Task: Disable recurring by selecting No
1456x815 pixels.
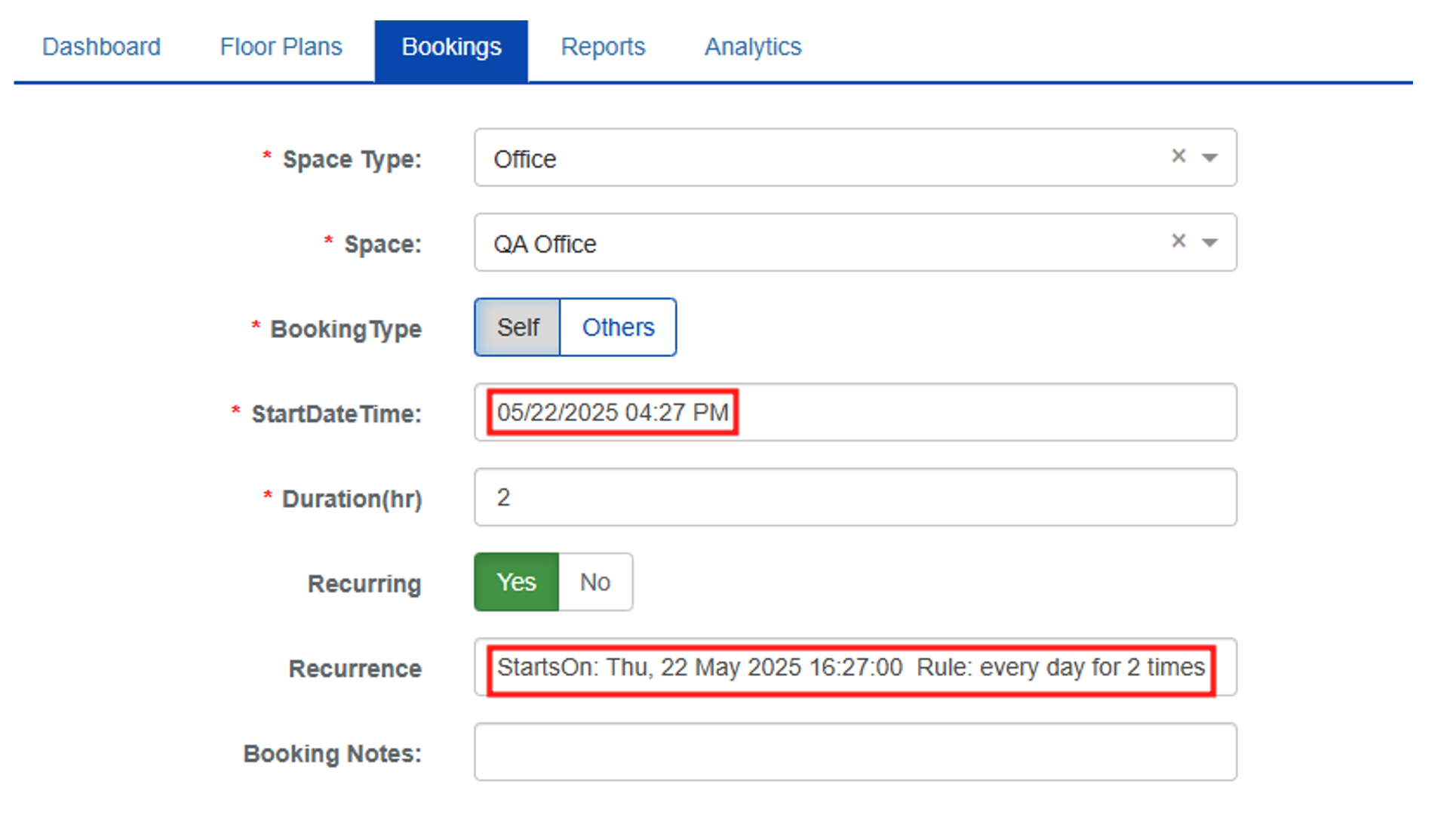Action: [594, 581]
